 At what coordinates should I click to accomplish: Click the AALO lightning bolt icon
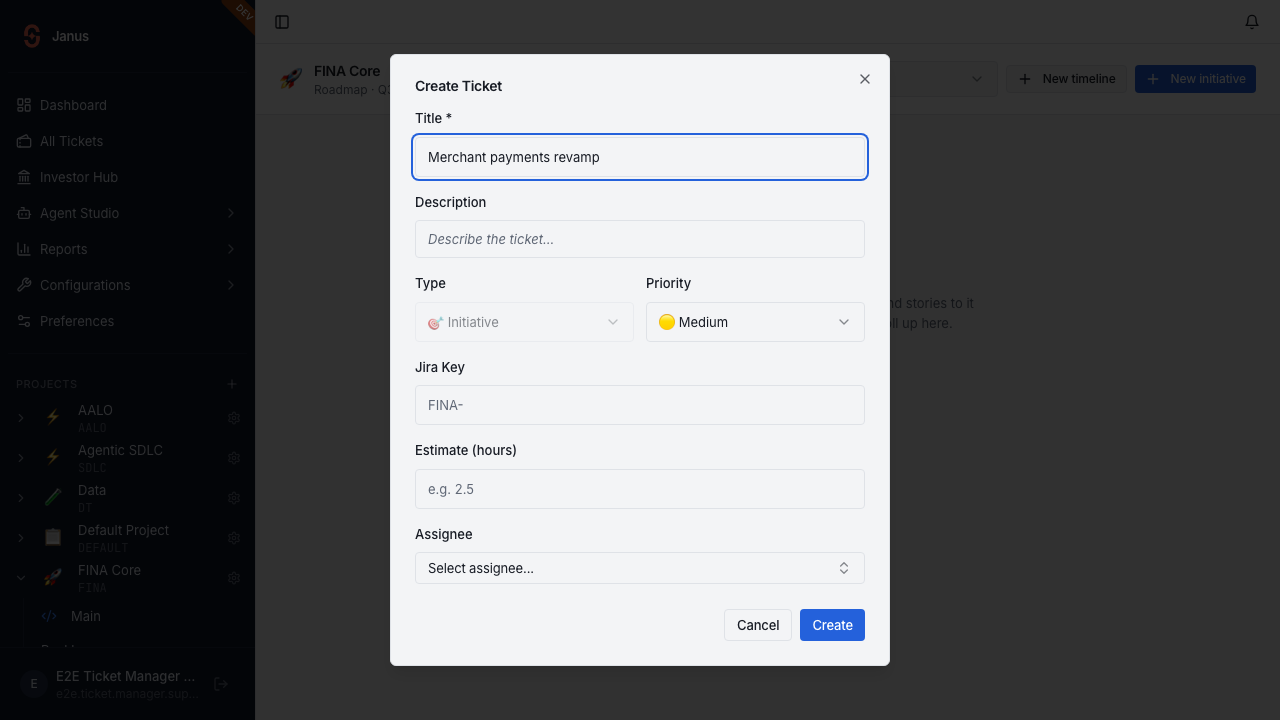[53, 418]
